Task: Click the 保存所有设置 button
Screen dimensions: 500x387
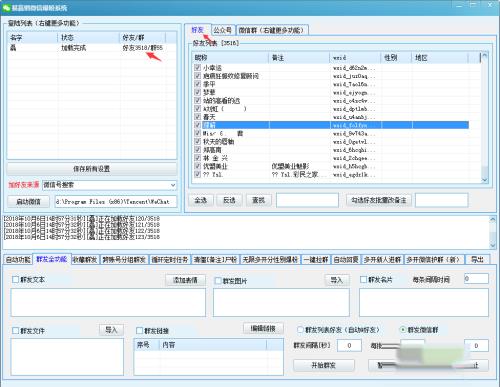Action: click(x=92, y=169)
